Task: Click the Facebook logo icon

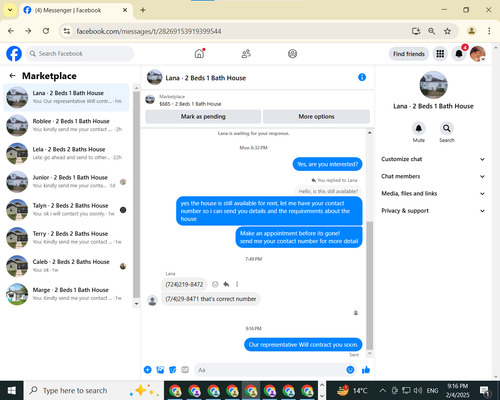Action: [x=14, y=54]
